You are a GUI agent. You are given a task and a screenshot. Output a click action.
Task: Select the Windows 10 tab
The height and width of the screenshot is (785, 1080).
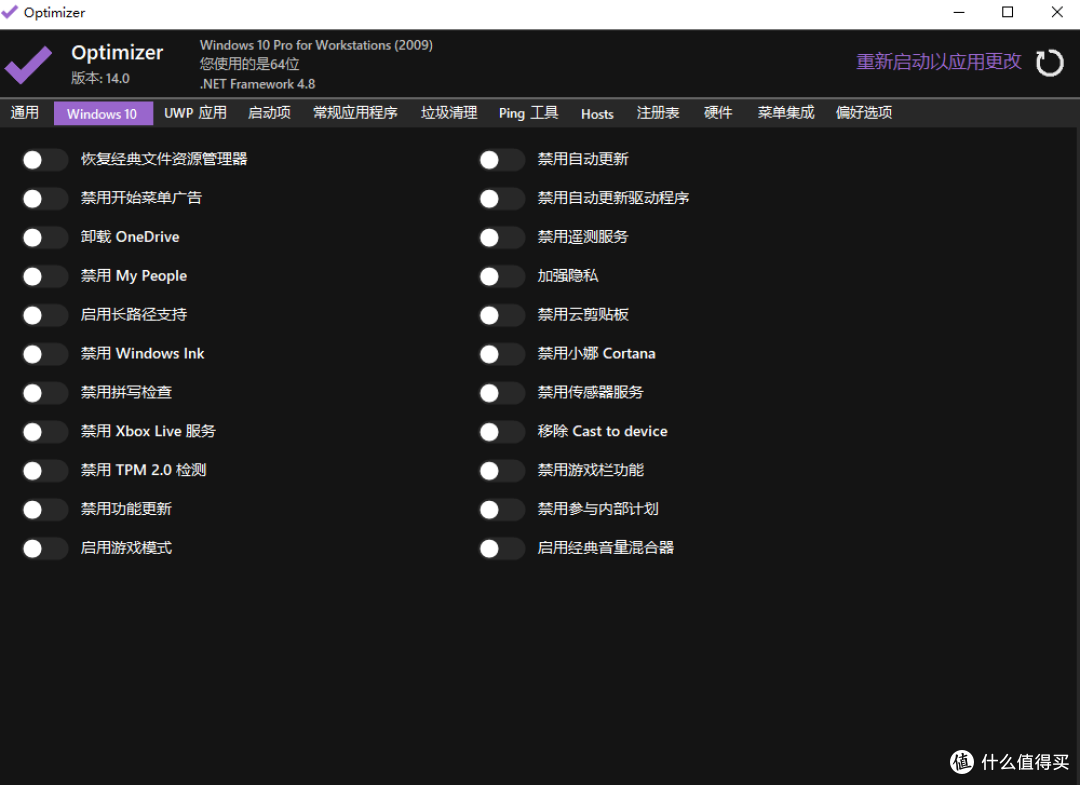[x=103, y=114]
